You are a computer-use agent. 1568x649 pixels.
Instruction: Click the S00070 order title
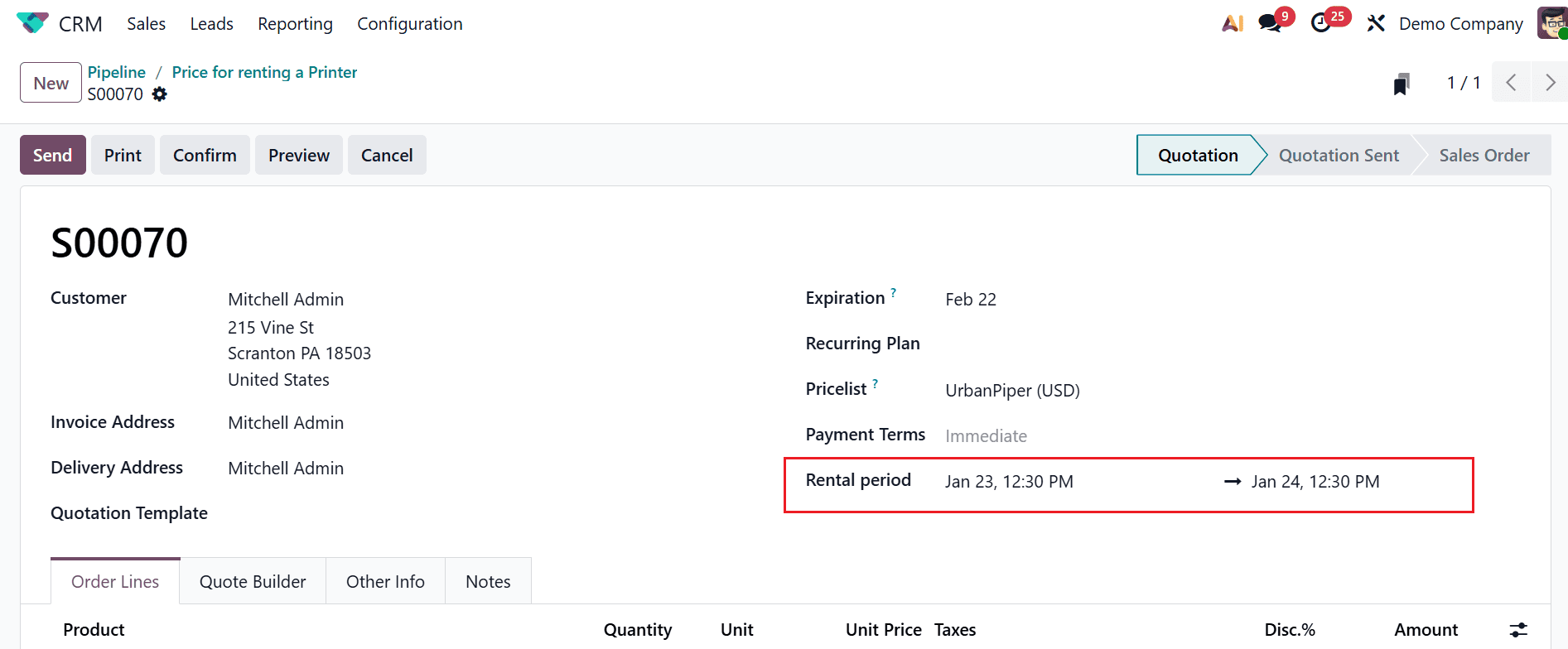click(x=119, y=243)
